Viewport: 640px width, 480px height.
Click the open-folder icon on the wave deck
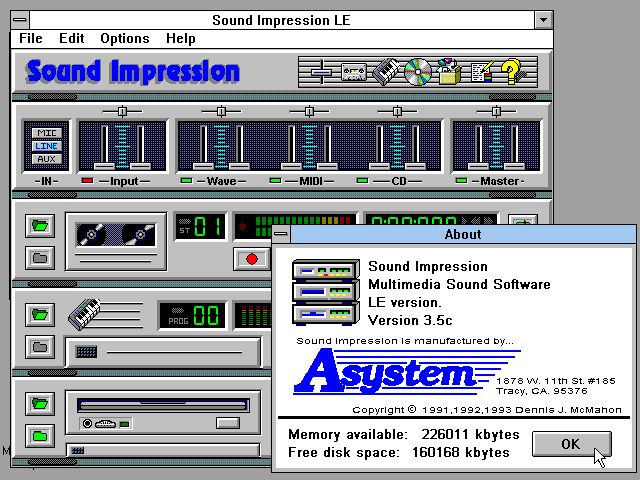point(40,225)
